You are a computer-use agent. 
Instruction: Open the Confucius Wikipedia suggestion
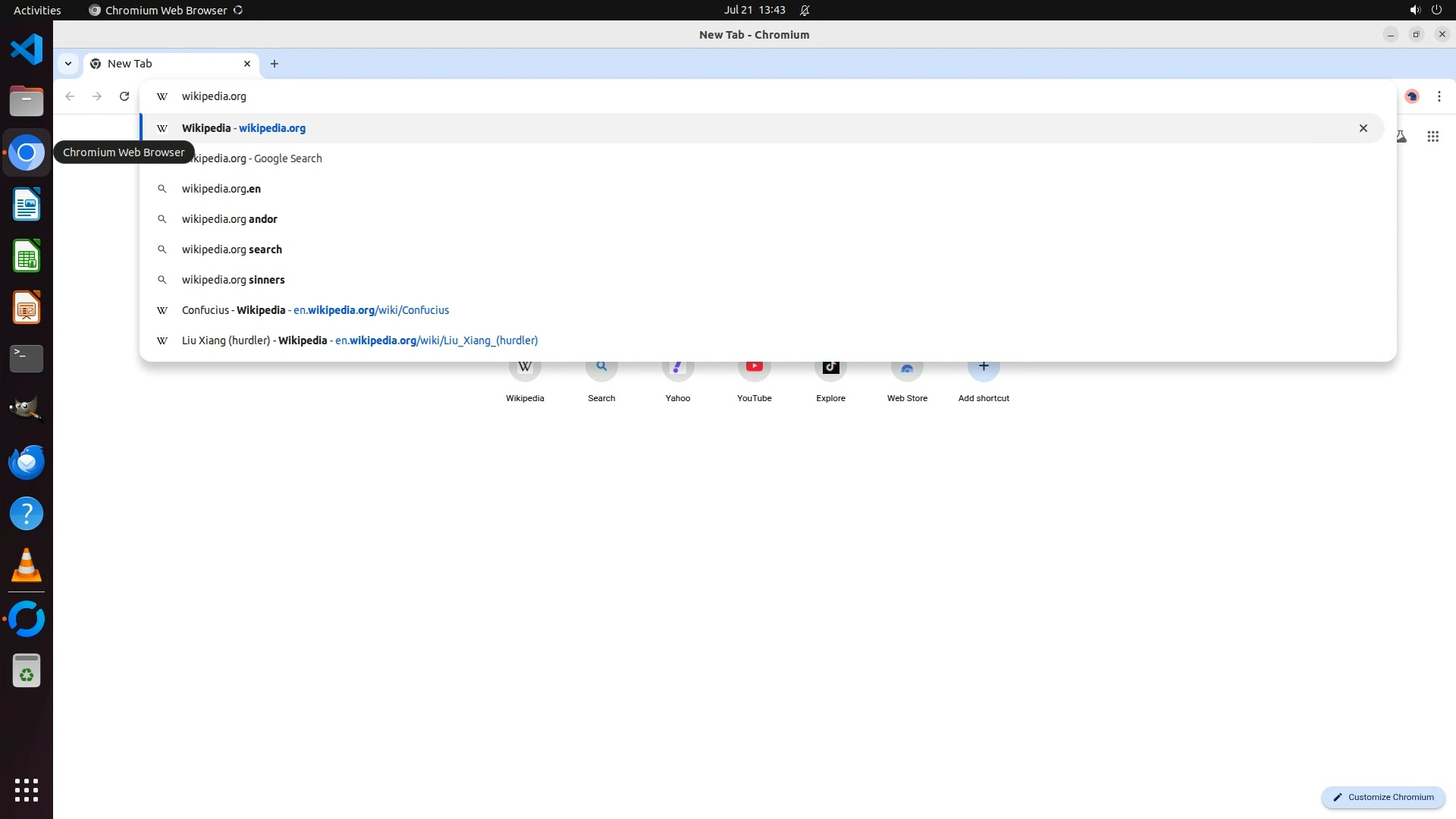[x=315, y=310]
